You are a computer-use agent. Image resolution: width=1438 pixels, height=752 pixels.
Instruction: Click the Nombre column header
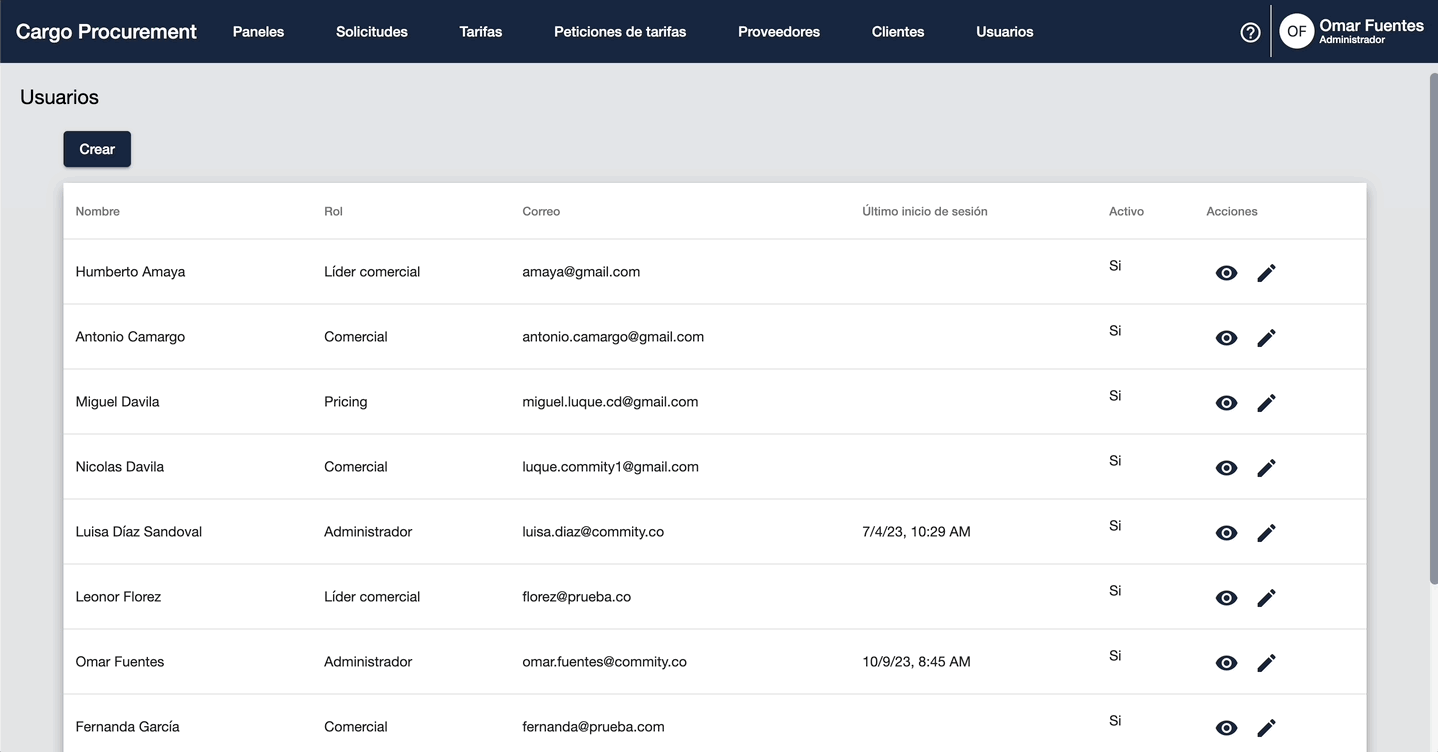98,211
